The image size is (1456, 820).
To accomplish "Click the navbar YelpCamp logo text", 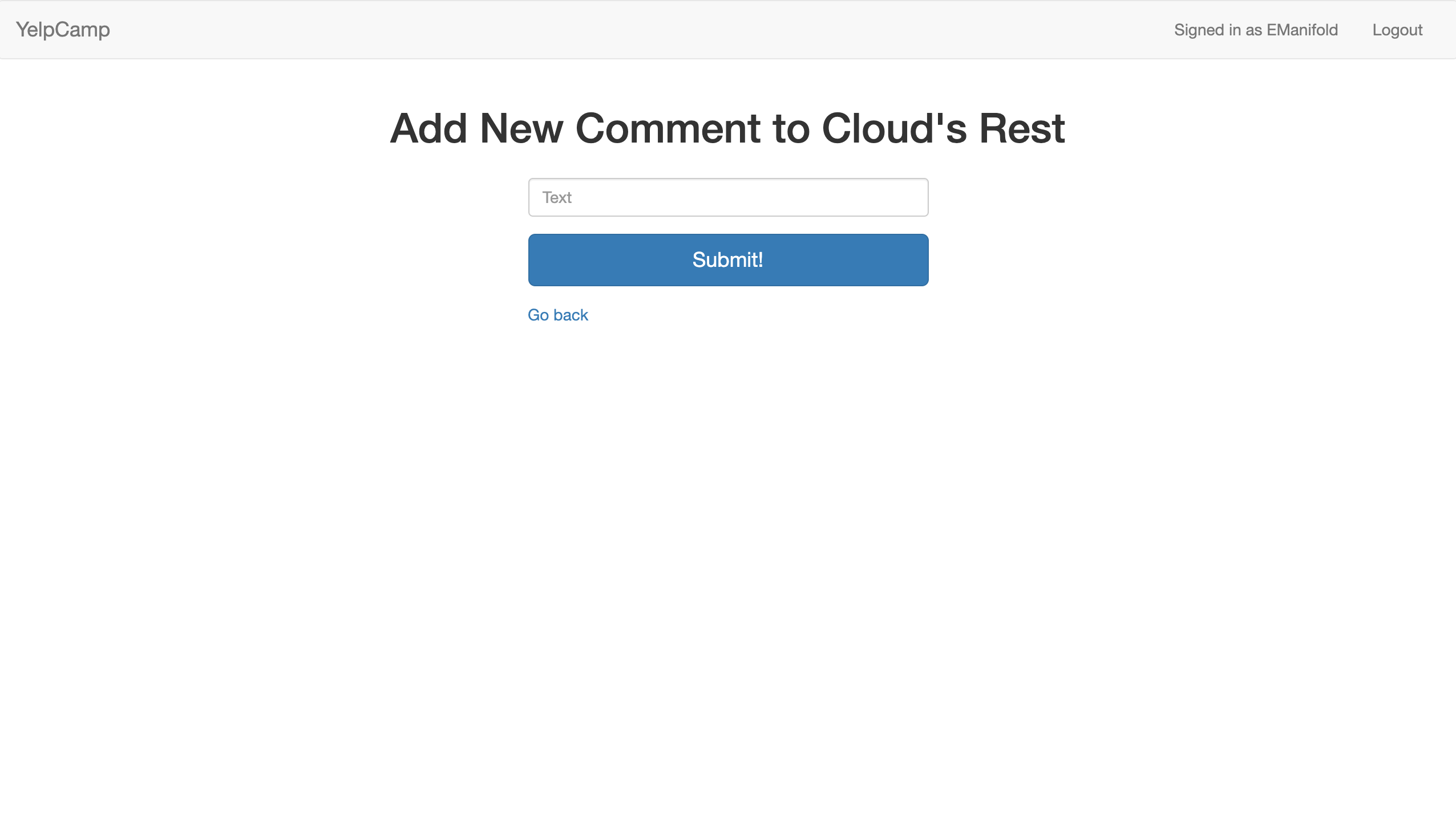I will click(63, 29).
